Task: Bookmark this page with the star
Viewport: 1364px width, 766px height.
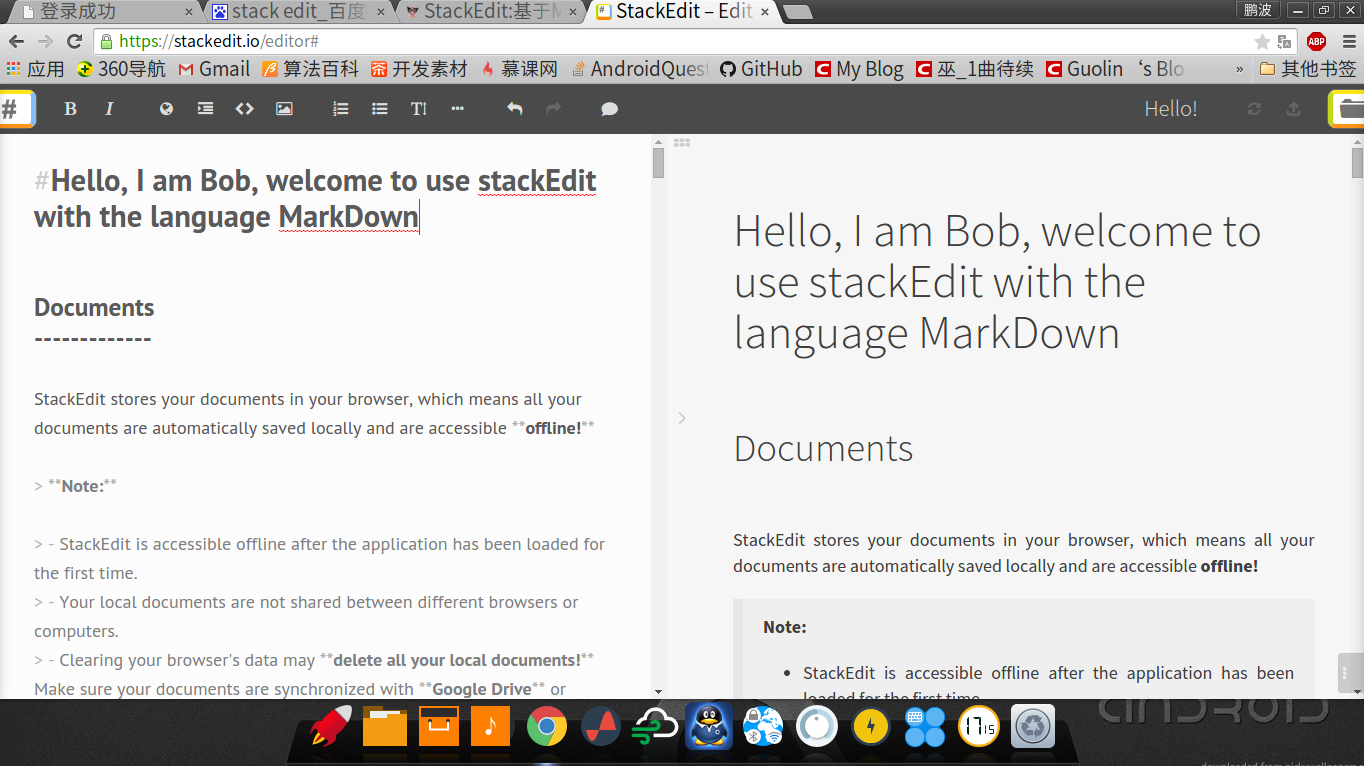Action: (x=1262, y=42)
